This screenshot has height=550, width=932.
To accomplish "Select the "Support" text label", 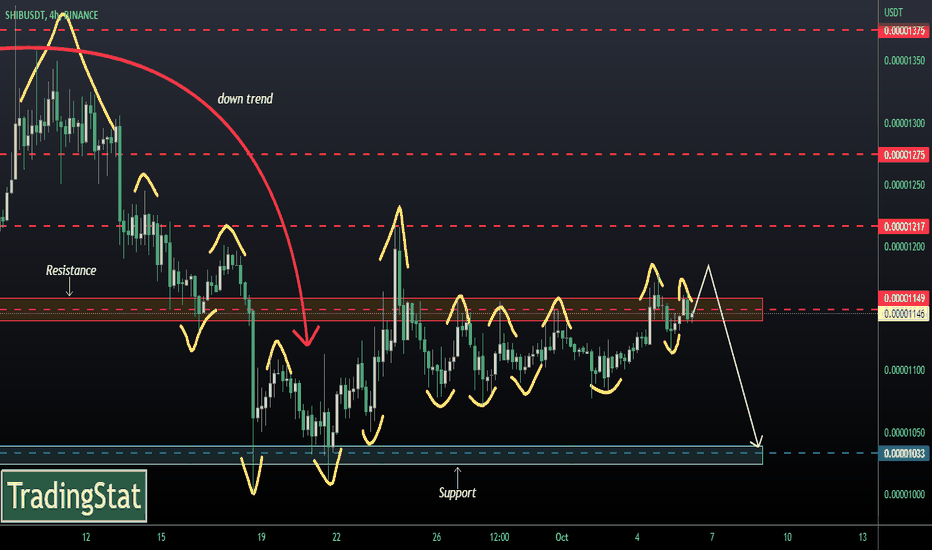I will coord(457,493).
